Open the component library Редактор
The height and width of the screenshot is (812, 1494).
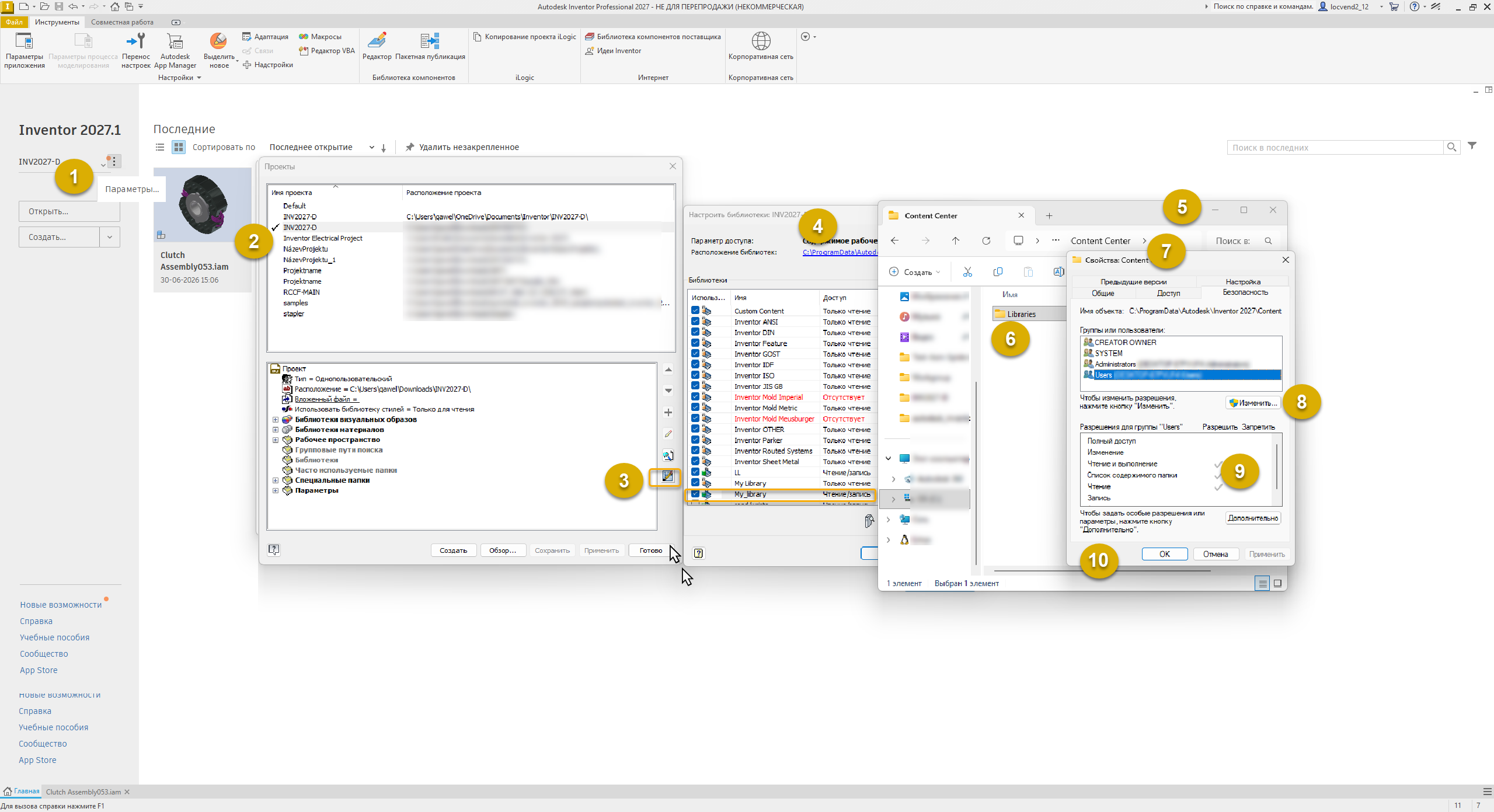377,46
